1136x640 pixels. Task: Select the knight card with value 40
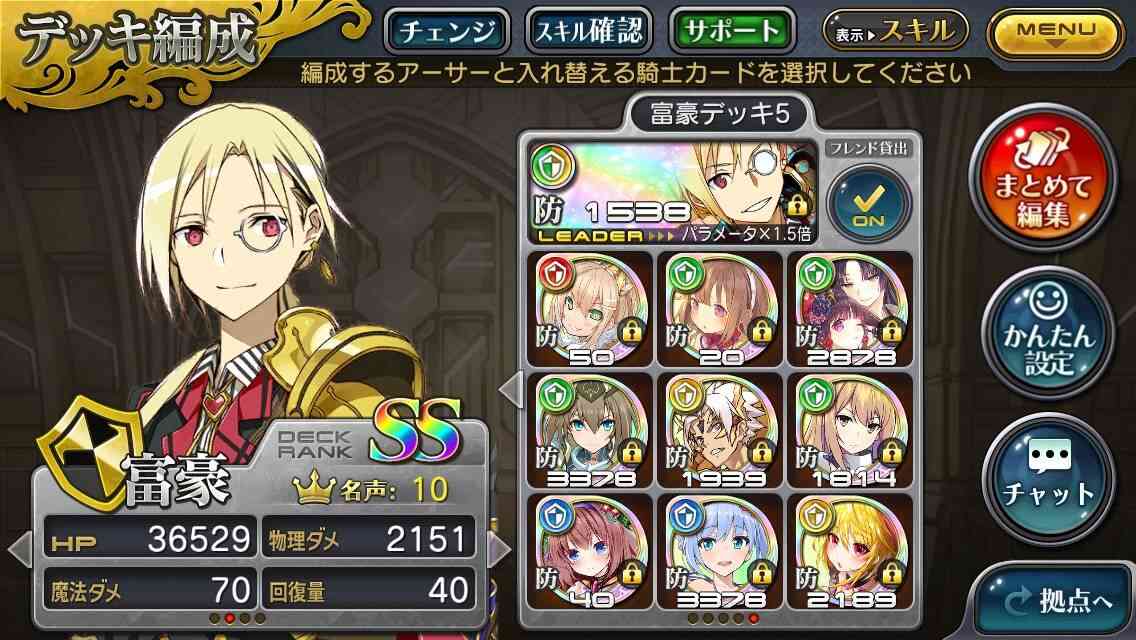(x=590, y=552)
